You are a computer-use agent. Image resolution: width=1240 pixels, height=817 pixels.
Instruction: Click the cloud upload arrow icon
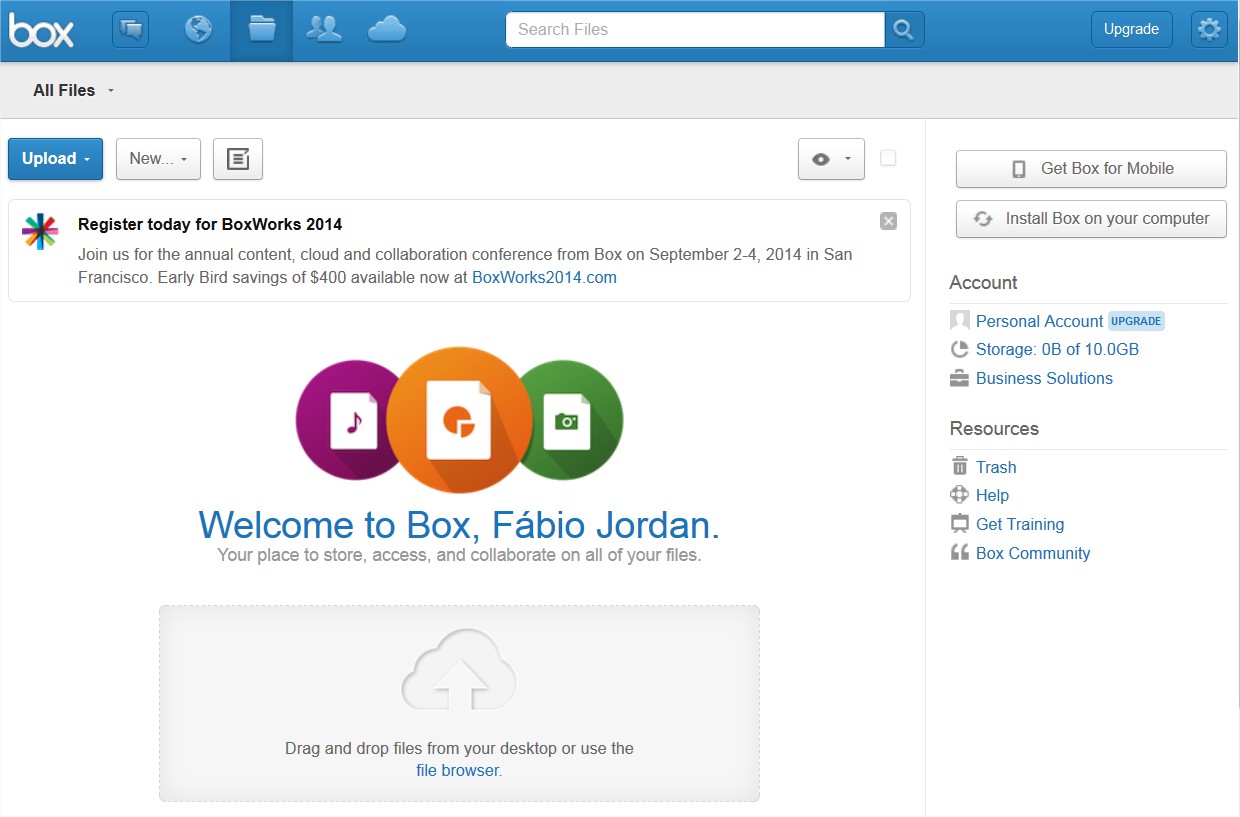click(459, 671)
